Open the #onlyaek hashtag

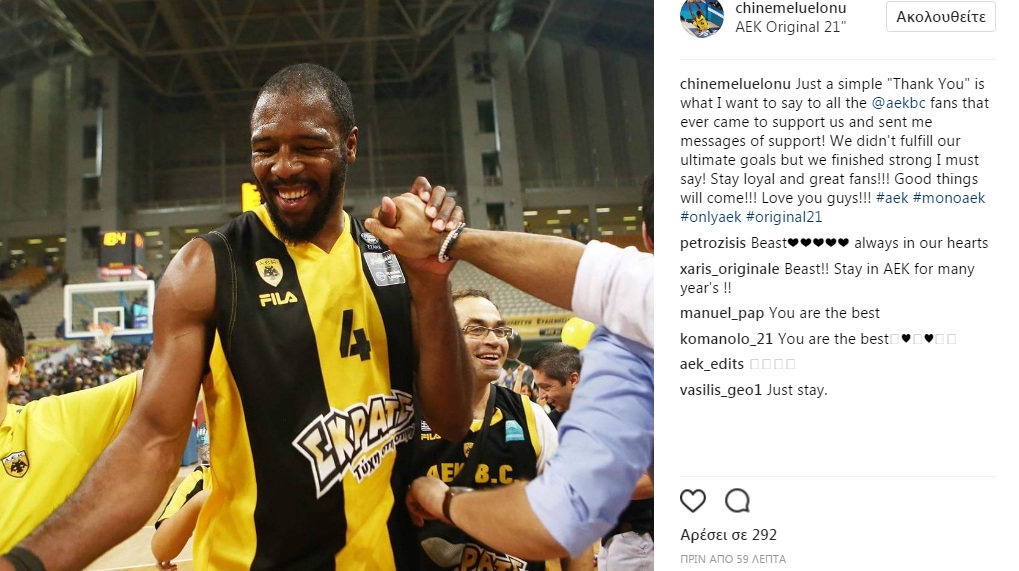711,217
